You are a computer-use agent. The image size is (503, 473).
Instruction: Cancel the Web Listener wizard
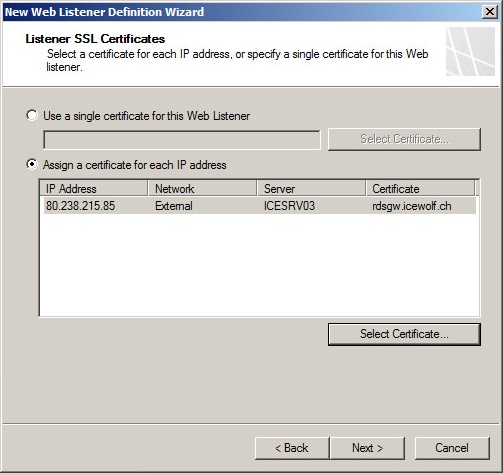tap(452, 448)
